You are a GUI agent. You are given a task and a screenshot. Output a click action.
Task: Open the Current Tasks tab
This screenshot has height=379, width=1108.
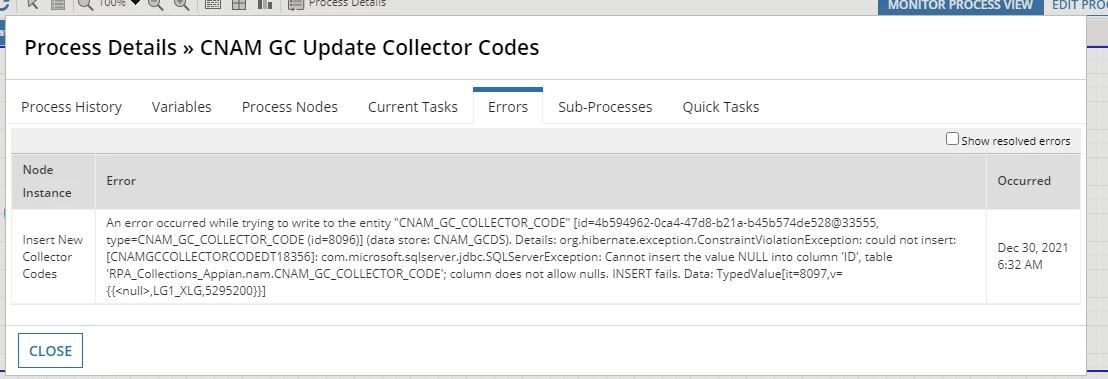pyautogui.click(x=413, y=107)
